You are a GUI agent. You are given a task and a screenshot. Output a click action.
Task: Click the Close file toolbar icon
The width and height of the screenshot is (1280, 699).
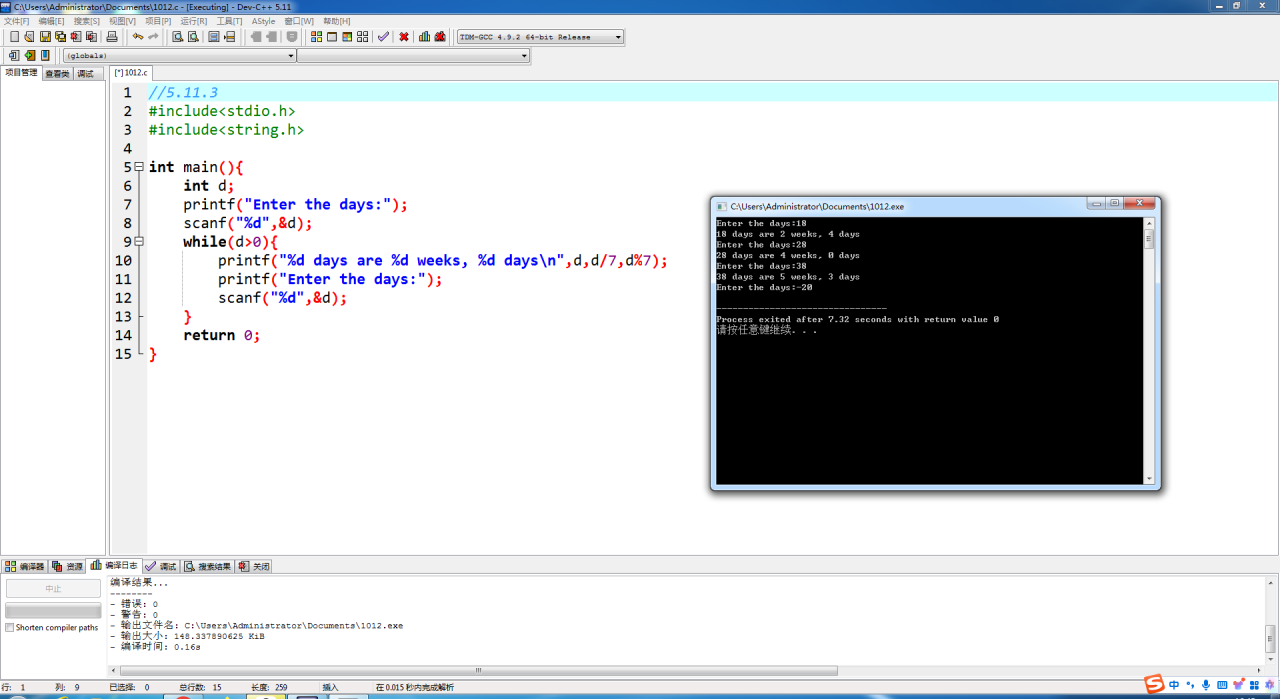click(76, 37)
